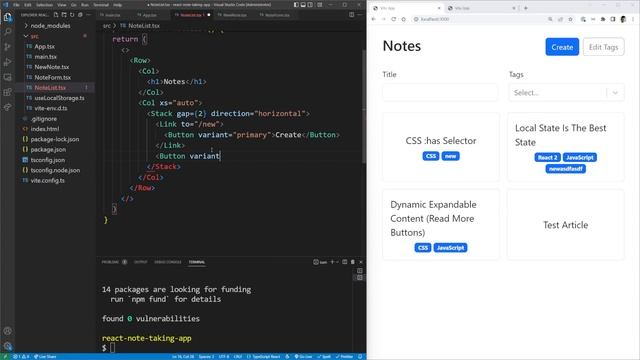The image size is (640, 360).
Task: Open the Search view in activity bar
Action: tap(7, 32)
